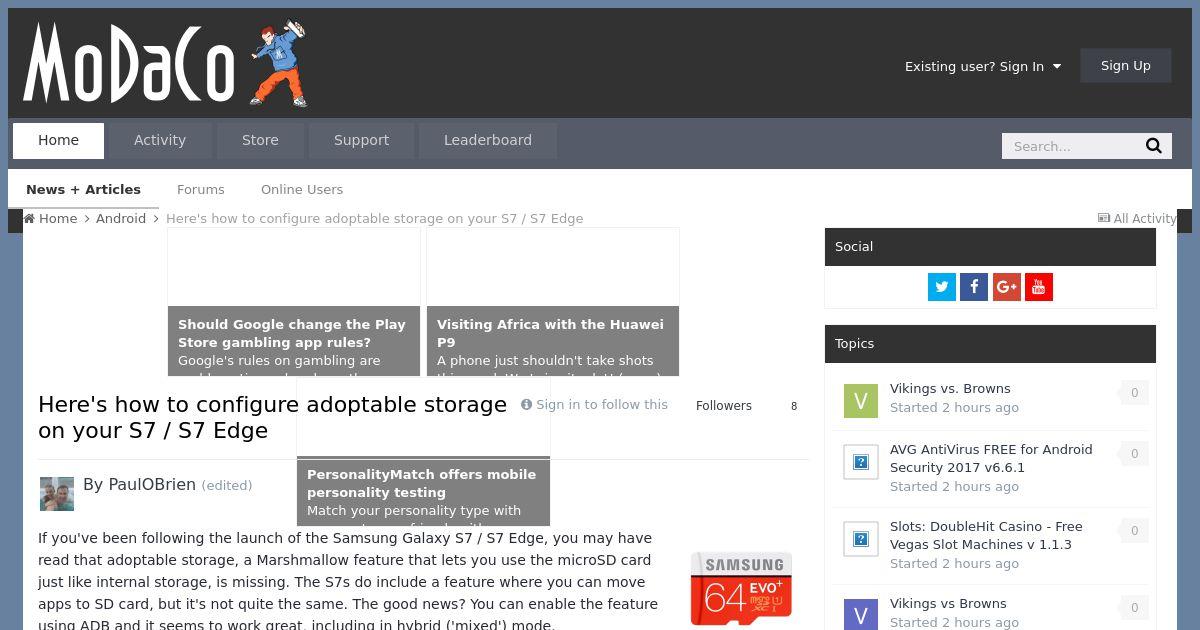The image size is (1200, 630).
Task: Open the Online Users submenu item
Action: (x=302, y=189)
